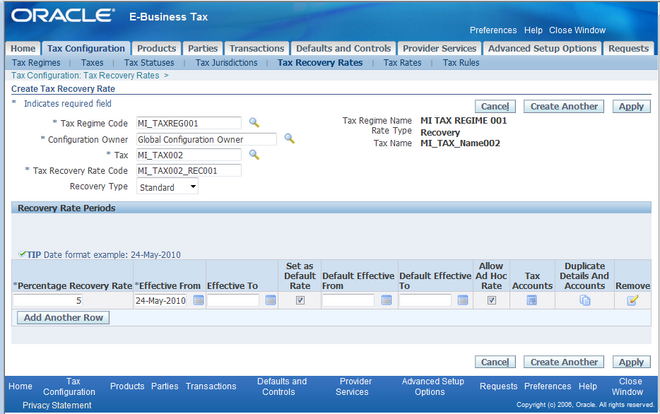Go to Taxes subtab
The image size is (660, 414).
click(x=92, y=63)
